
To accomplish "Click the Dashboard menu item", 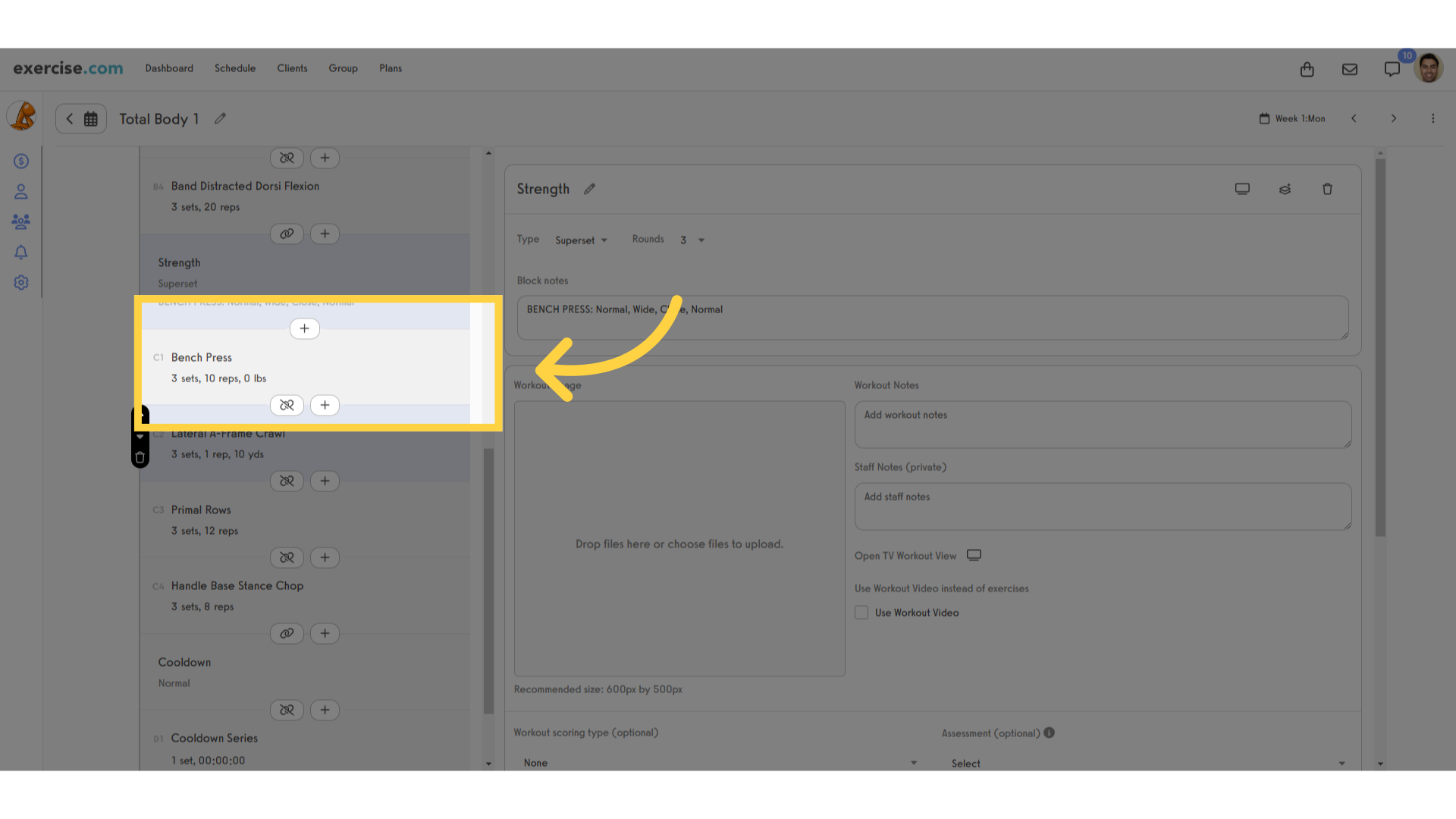I will pos(169,68).
